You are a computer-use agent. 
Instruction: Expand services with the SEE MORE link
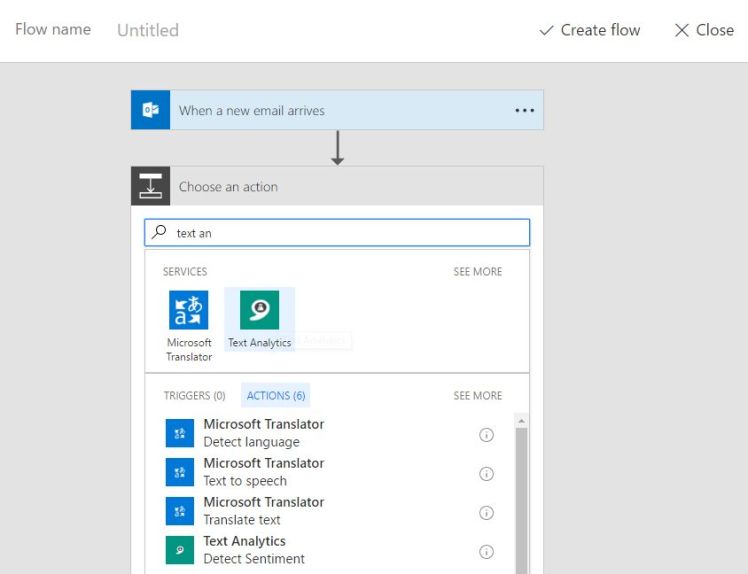pos(478,272)
